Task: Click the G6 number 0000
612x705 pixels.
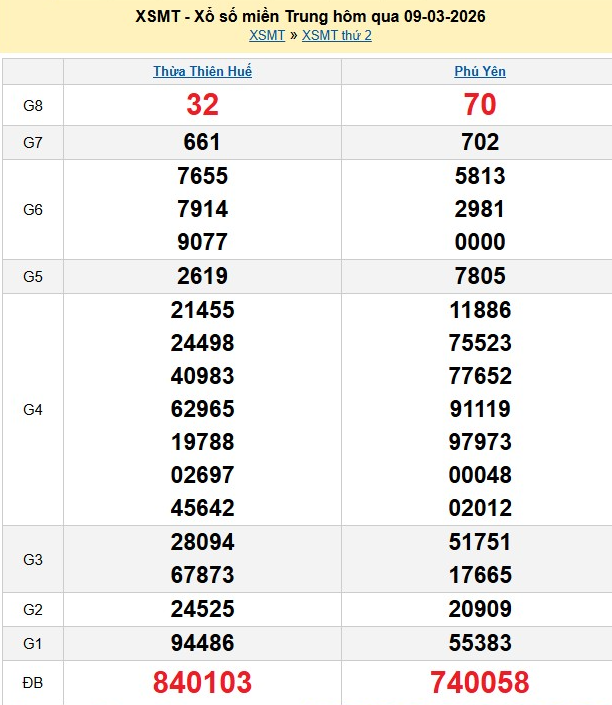Action: coord(480,242)
